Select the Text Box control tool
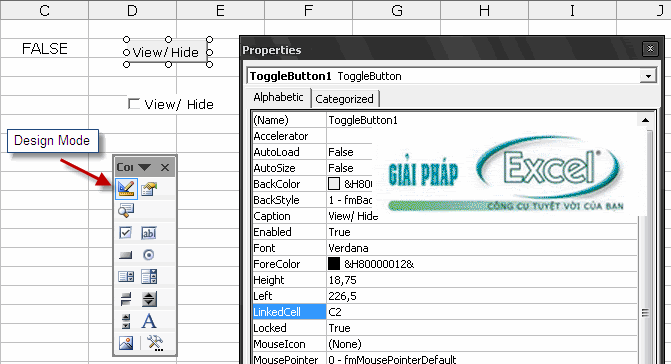The height and width of the screenshot is (364, 671). coord(148,233)
